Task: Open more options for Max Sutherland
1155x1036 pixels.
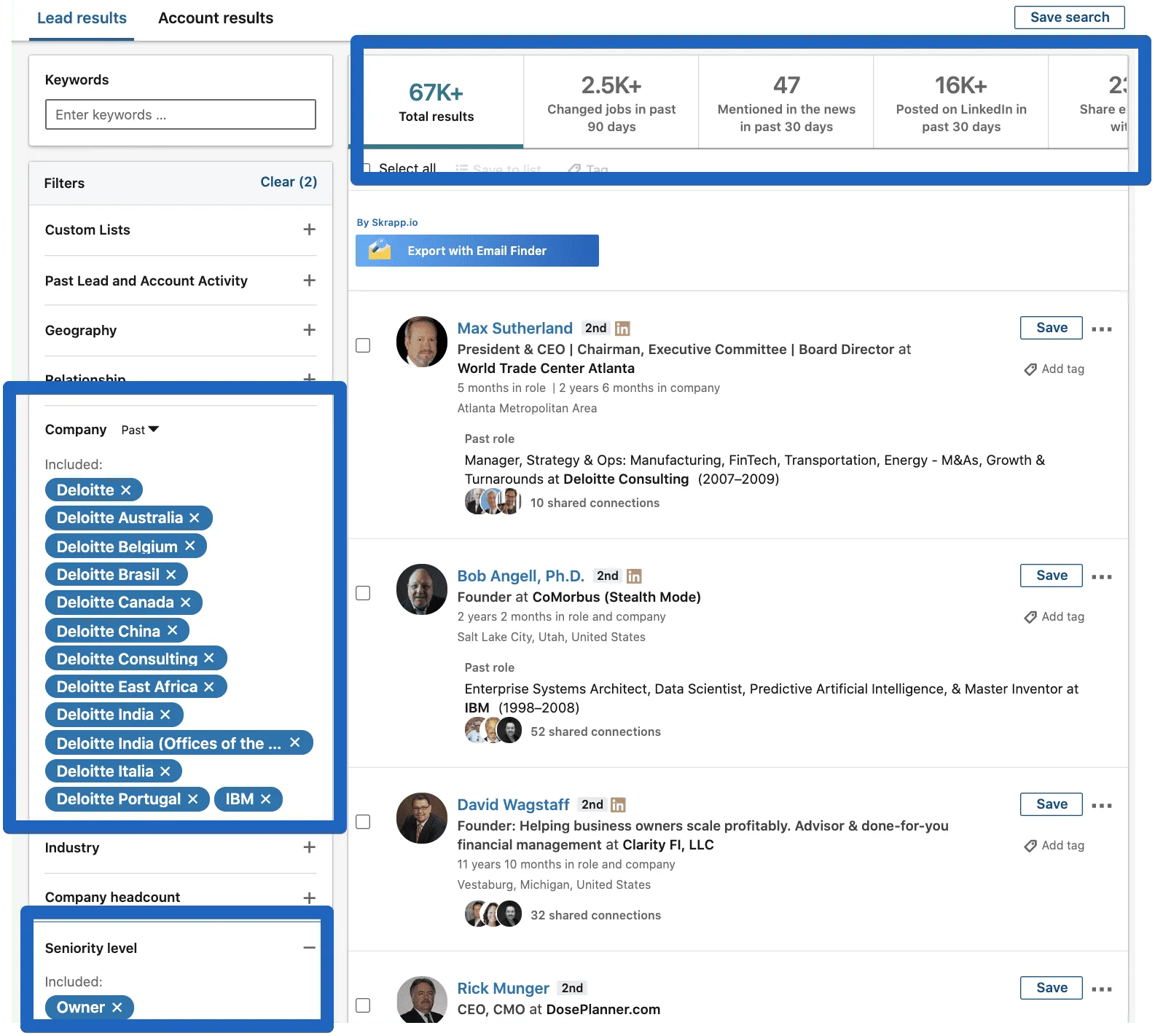Action: 1102,329
